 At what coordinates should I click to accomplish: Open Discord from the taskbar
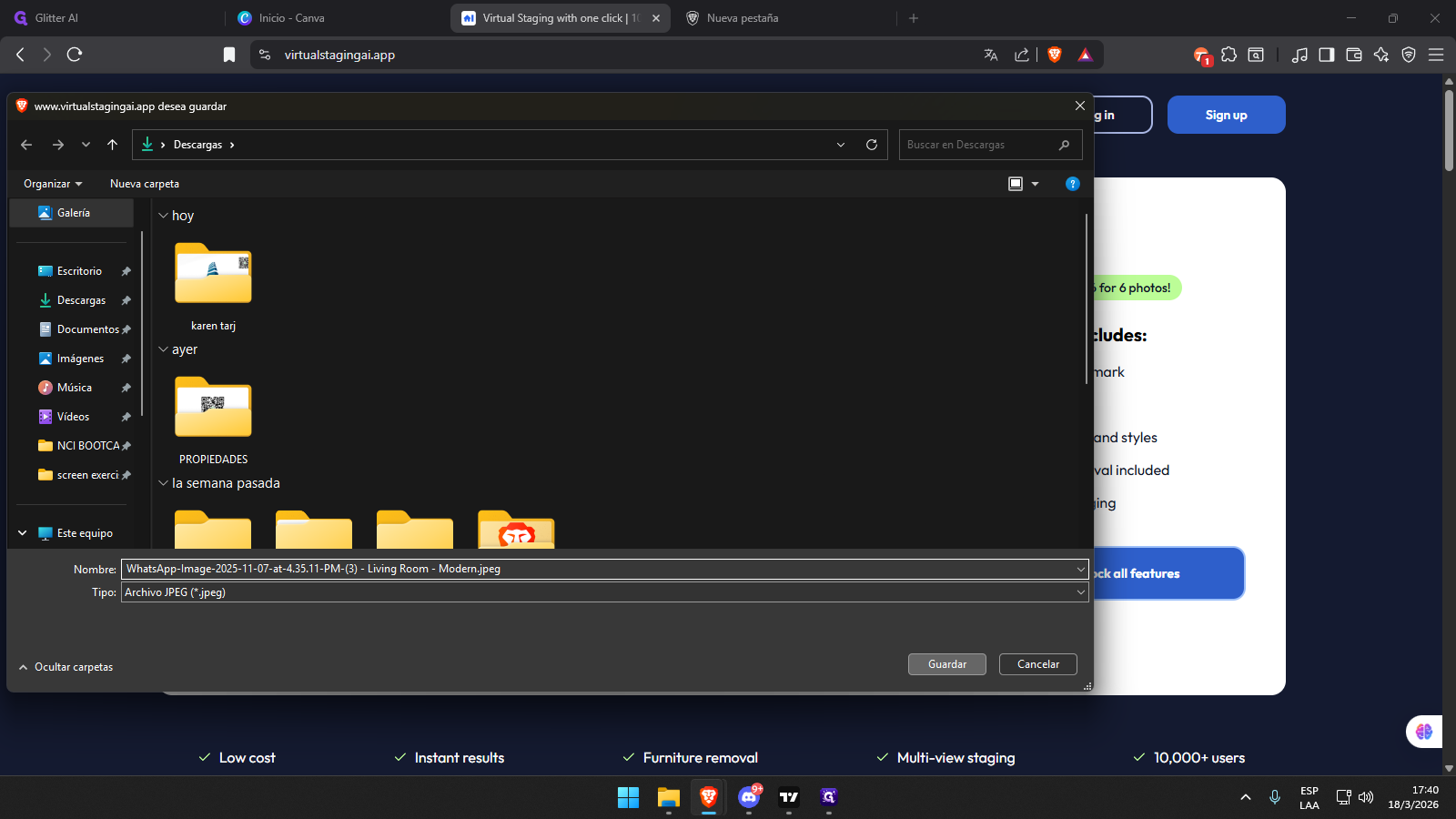click(x=749, y=797)
